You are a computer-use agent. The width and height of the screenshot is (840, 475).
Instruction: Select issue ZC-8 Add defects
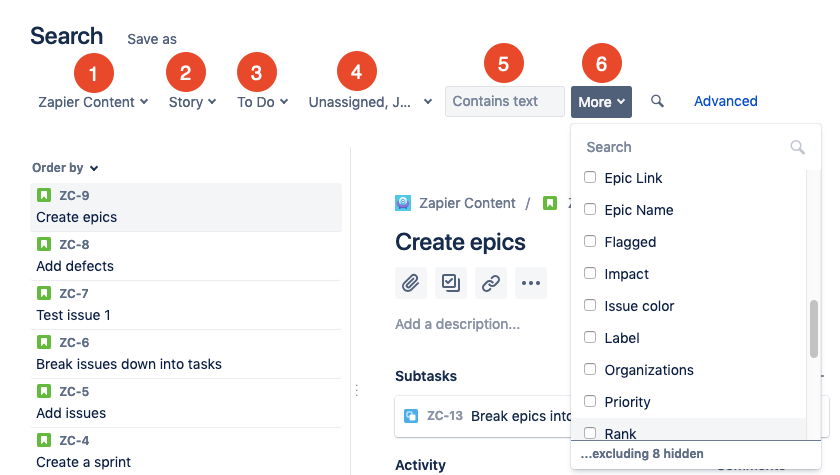click(186, 256)
